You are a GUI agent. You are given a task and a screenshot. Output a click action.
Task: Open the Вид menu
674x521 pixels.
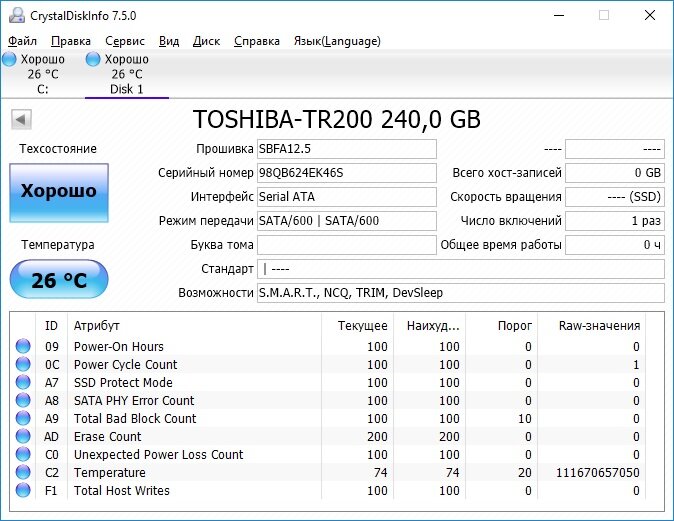coord(169,41)
